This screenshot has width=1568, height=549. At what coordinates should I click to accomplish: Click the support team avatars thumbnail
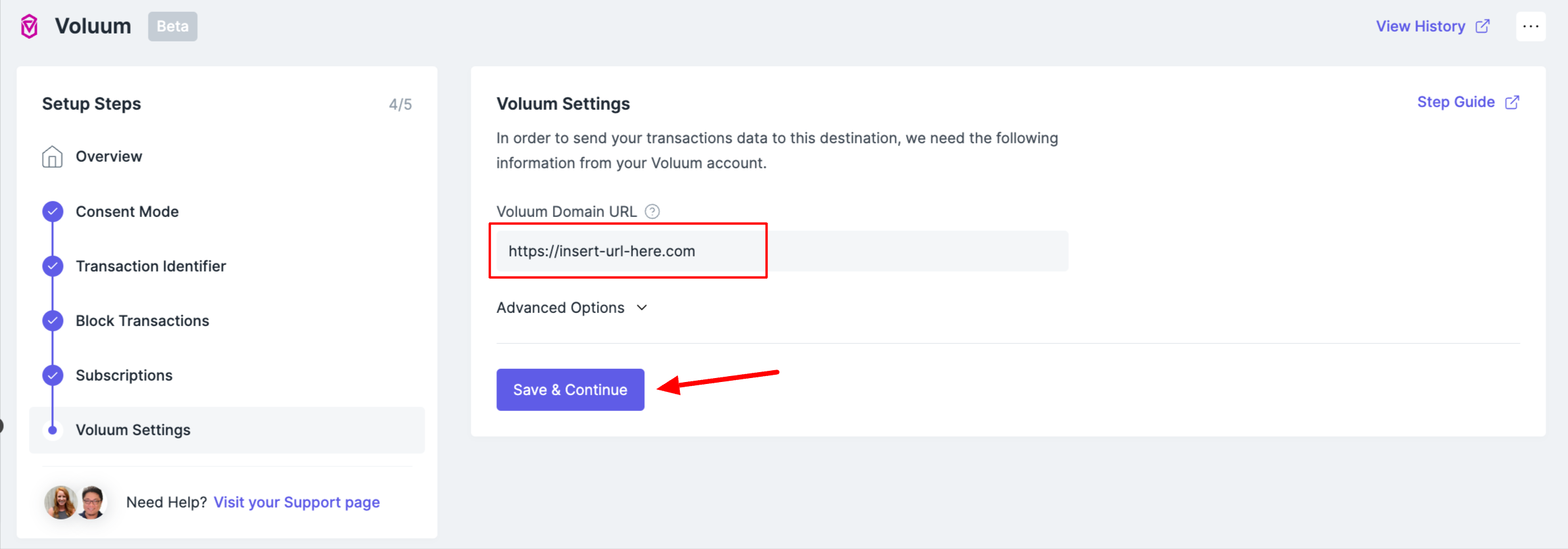click(x=75, y=502)
